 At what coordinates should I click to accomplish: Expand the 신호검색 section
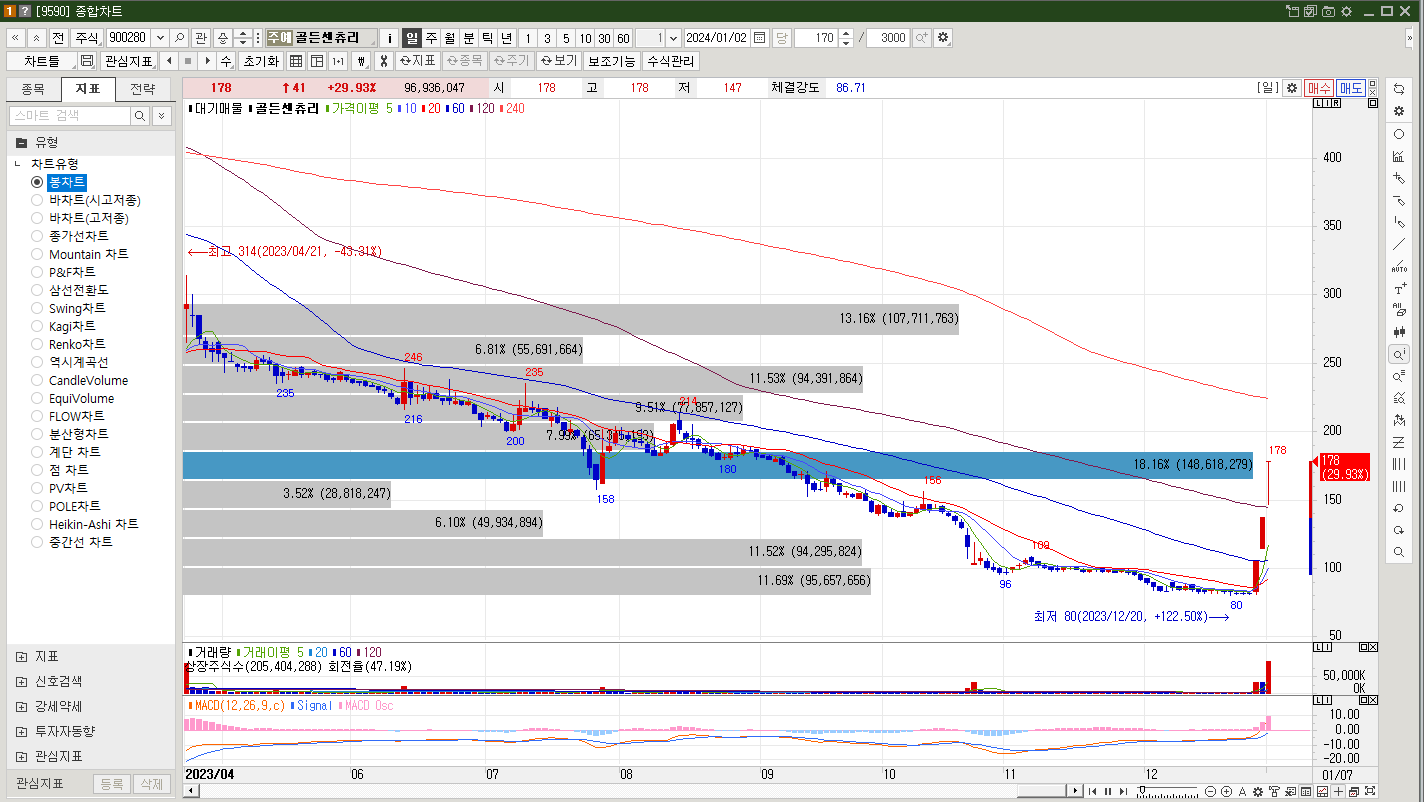click(x=21, y=681)
